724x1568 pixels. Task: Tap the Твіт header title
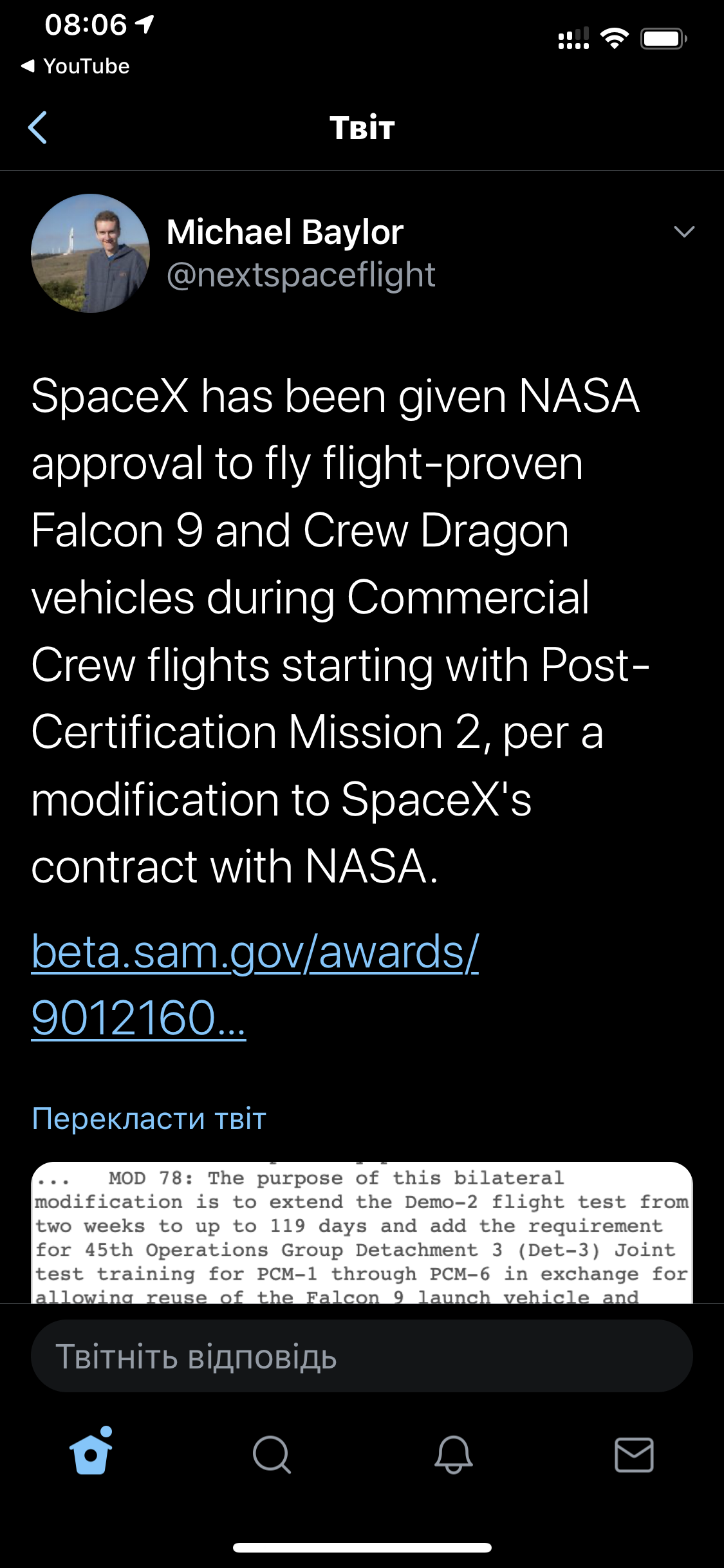362,127
